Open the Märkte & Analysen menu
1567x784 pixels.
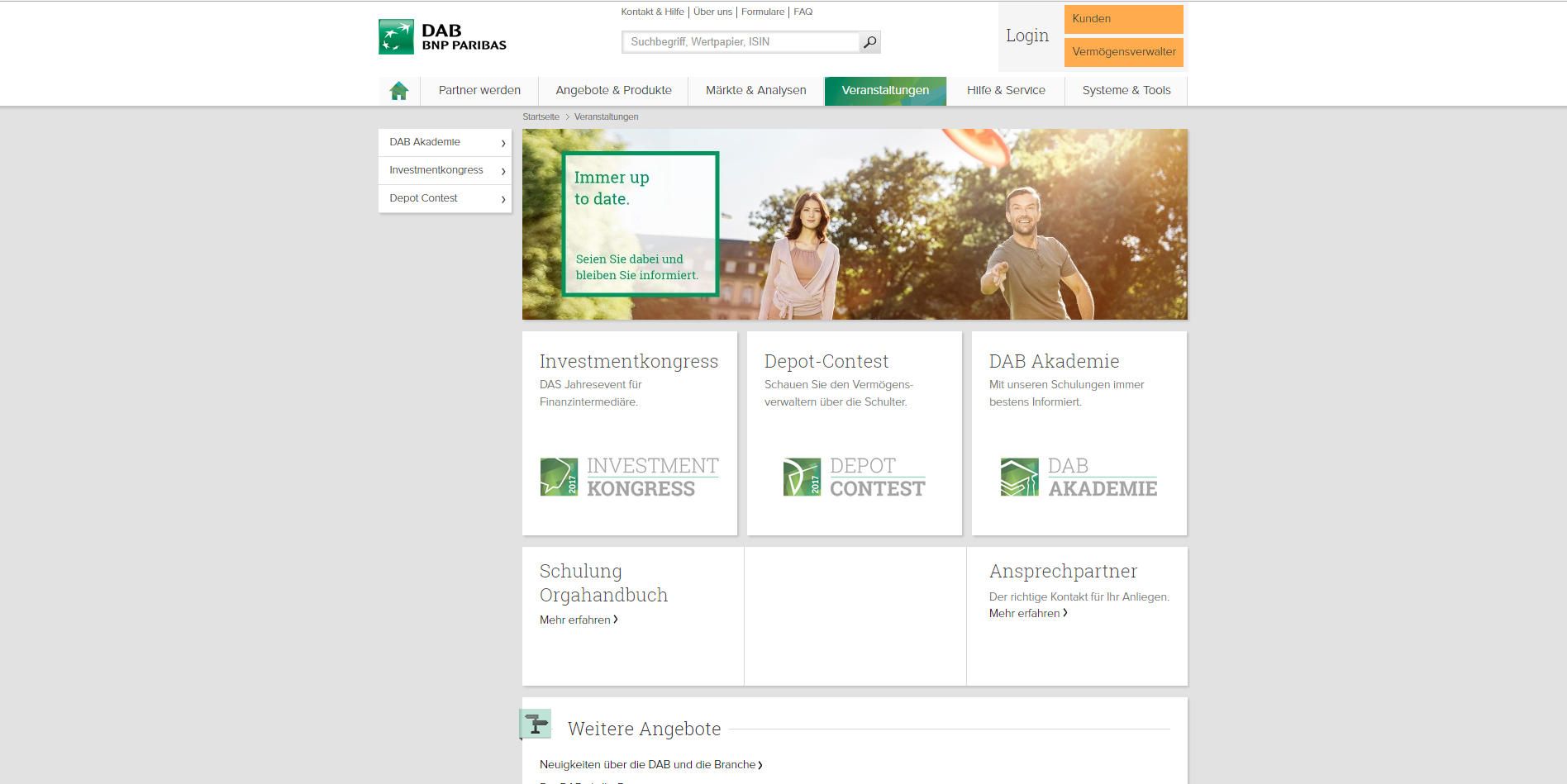756,91
